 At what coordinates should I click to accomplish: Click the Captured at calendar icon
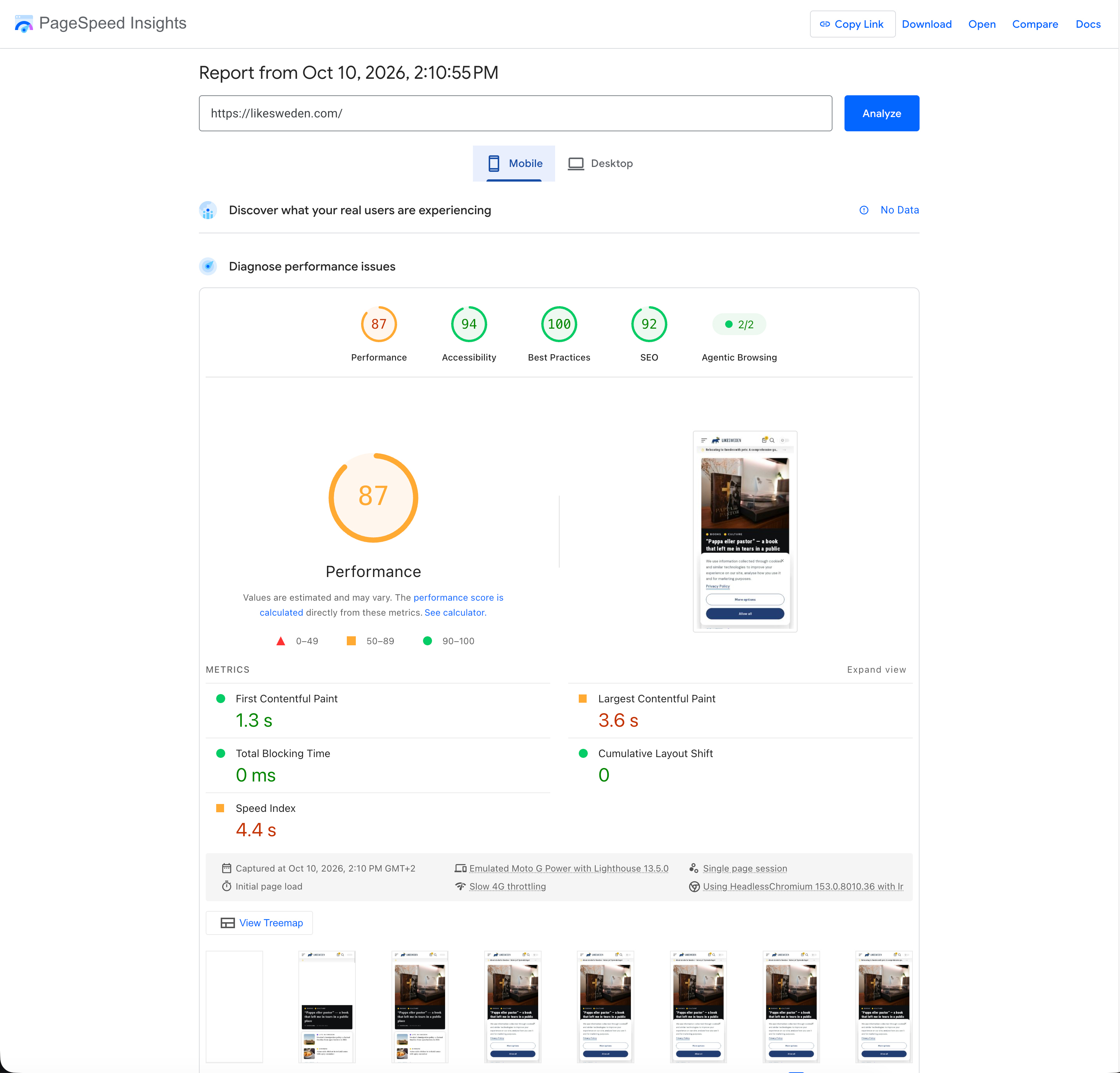point(226,868)
